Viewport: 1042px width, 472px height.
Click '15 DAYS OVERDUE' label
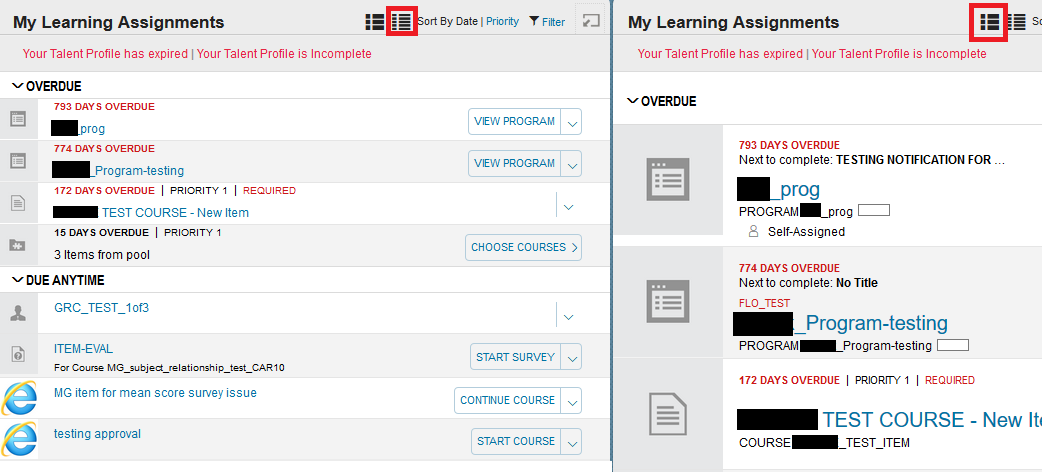101,233
